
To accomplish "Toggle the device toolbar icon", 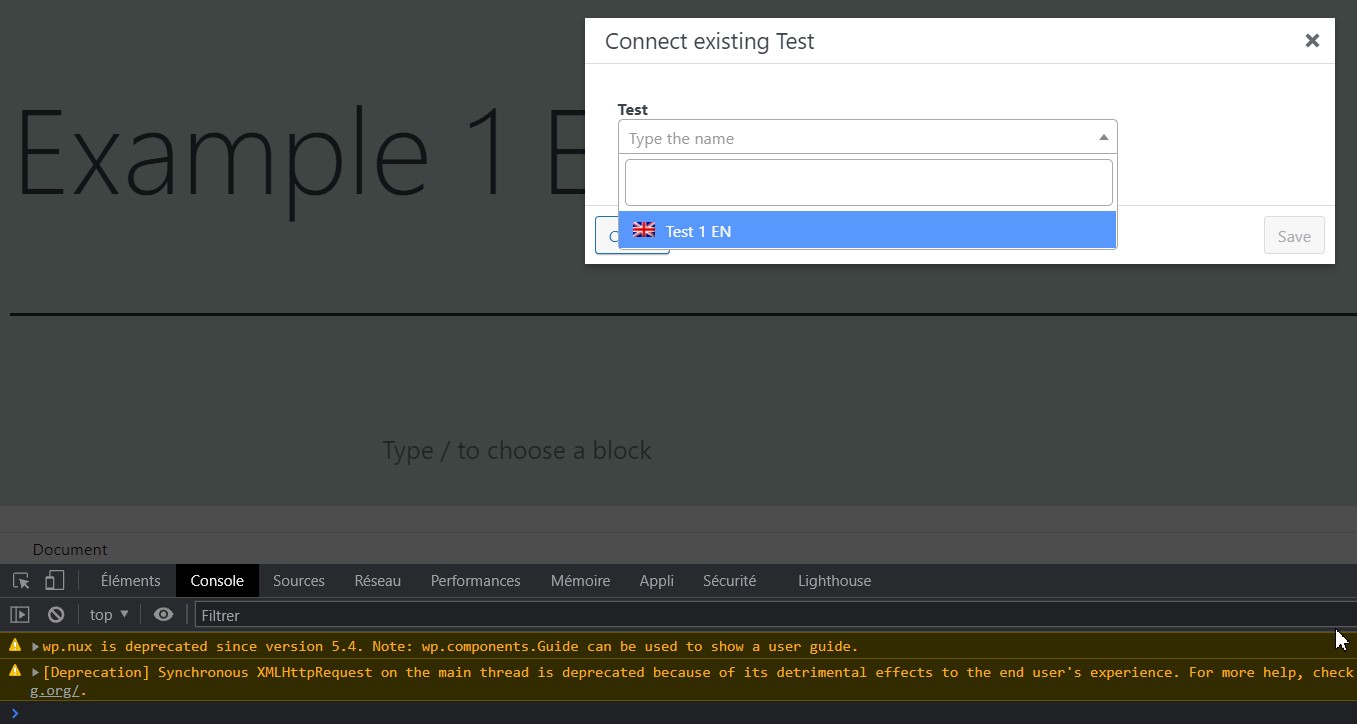I will tap(55, 581).
